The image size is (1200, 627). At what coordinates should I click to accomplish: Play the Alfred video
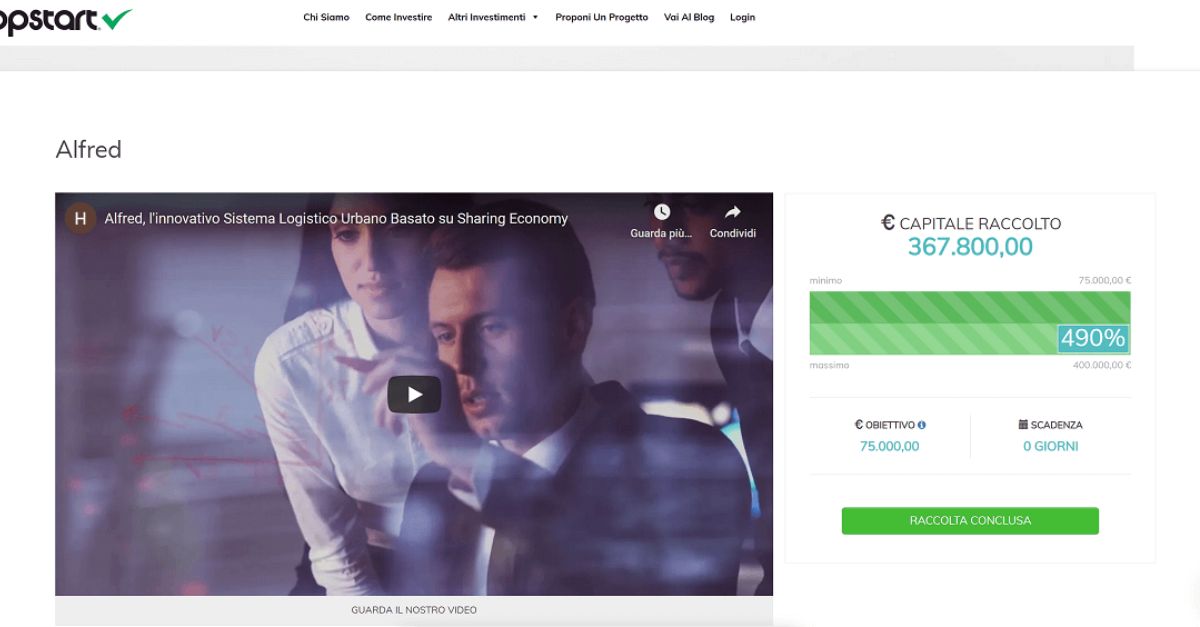[414, 394]
